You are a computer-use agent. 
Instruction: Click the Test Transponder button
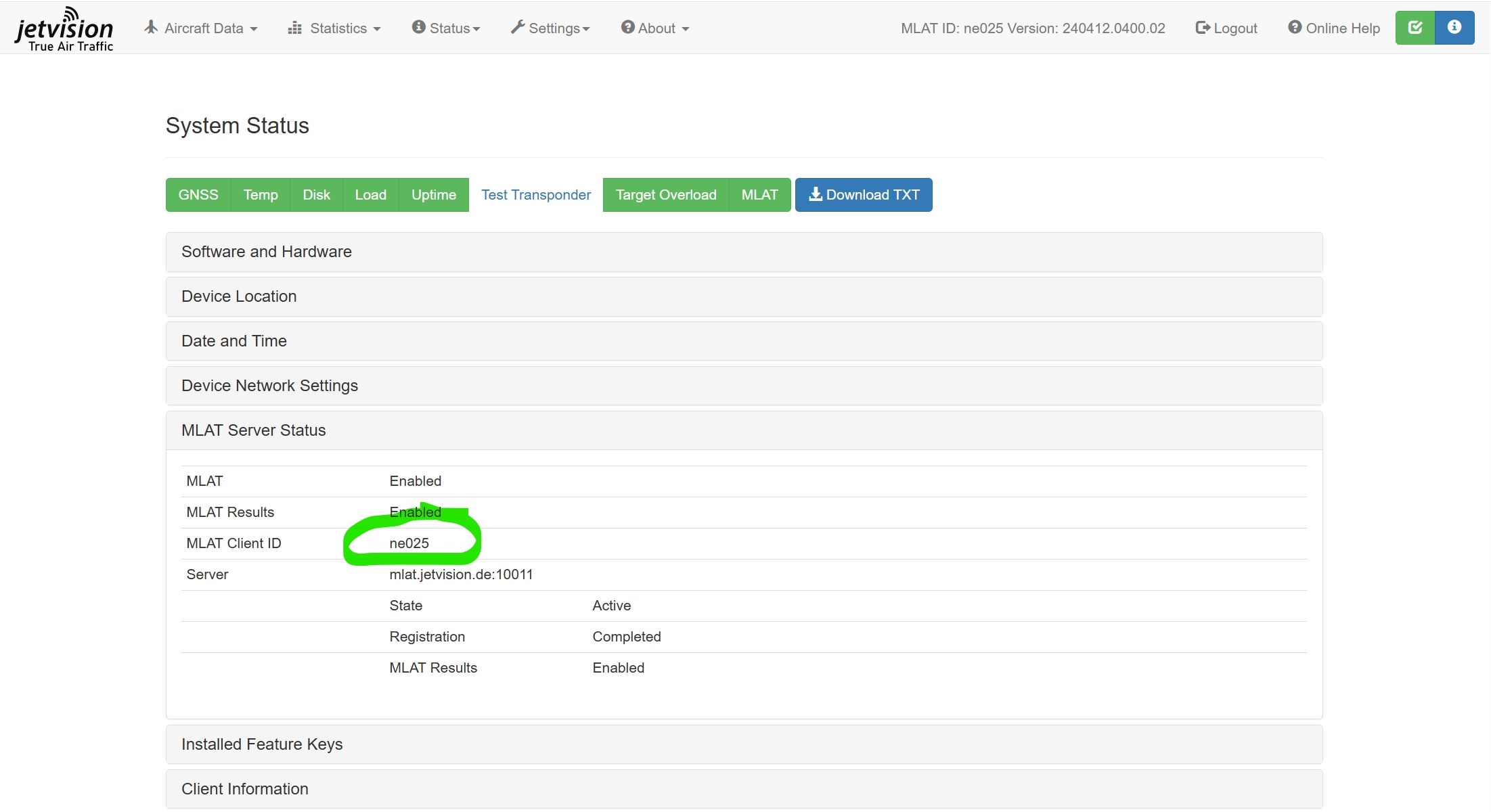[x=536, y=195]
